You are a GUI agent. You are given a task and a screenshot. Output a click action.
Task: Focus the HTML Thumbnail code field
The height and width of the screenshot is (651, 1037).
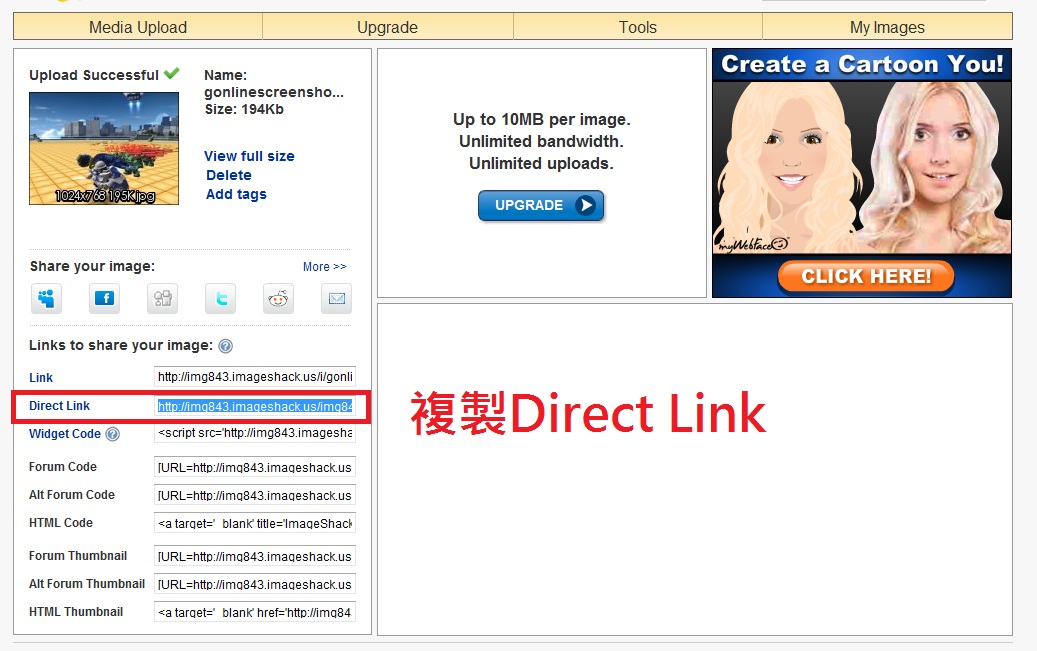[x=255, y=611]
